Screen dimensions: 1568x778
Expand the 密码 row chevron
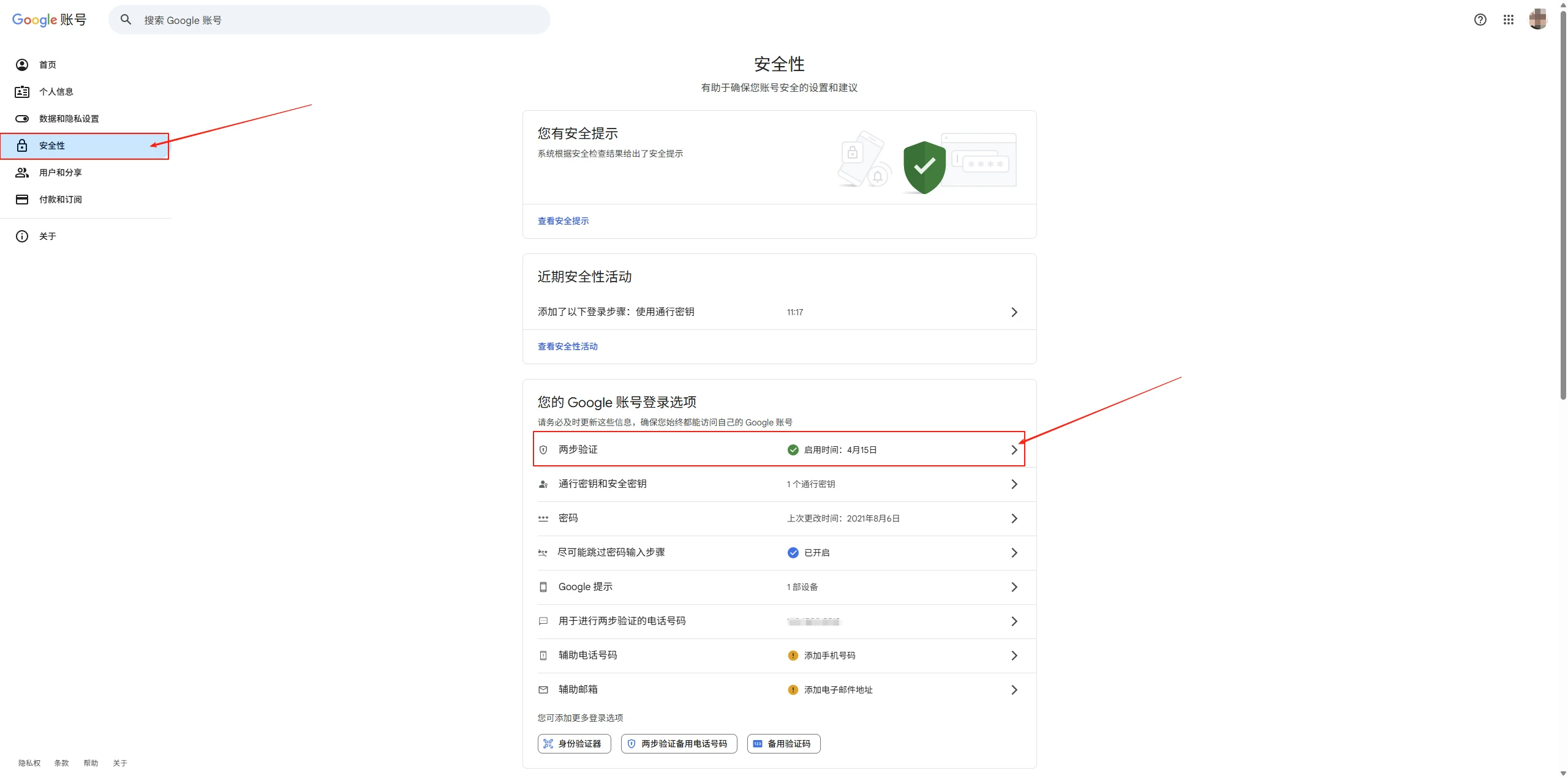pyautogui.click(x=1014, y=518)
